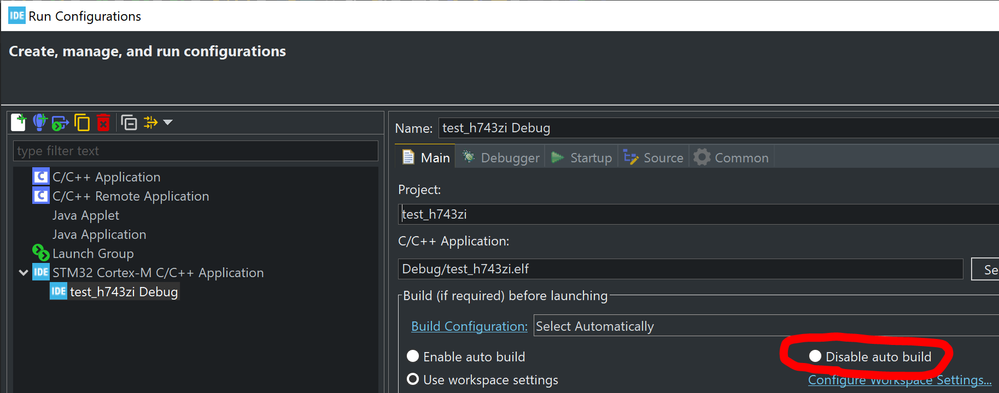Collapse all tree items icon
The height and width of the screenshot is (393, 999).
point(129,122)
